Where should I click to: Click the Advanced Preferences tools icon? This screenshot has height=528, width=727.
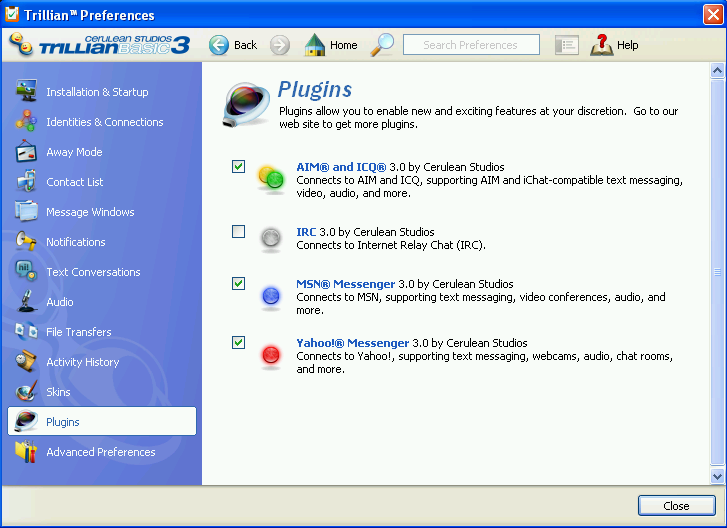[26, 452]
